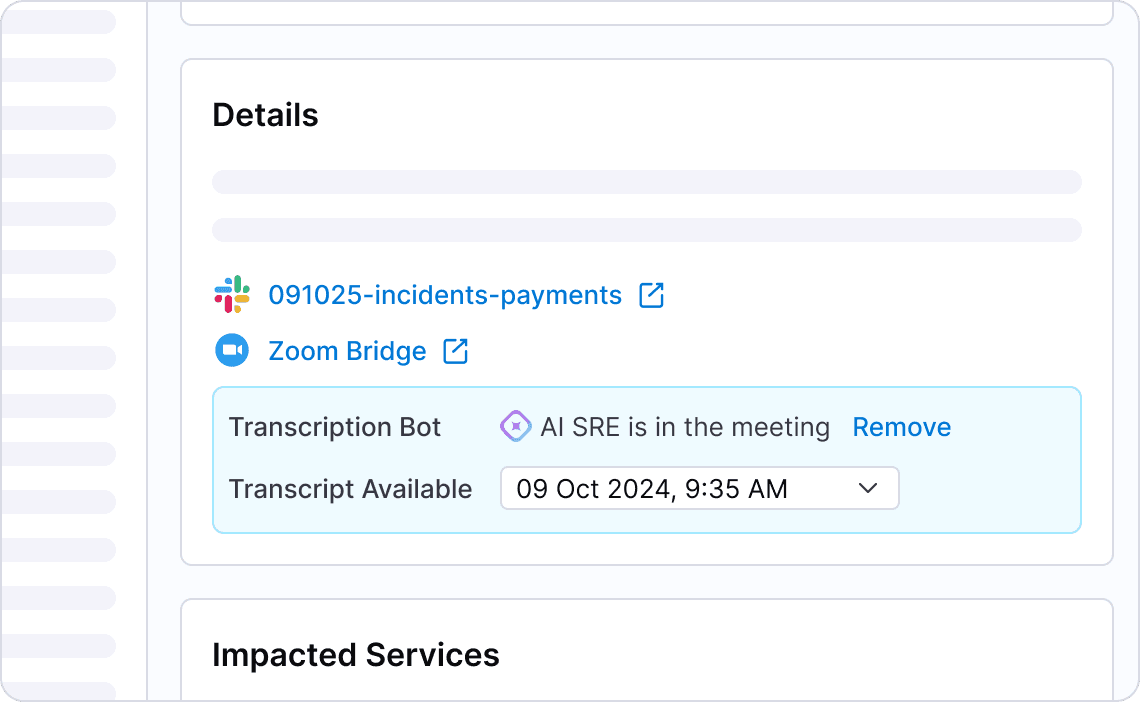
Task: Click the Zoom camera icon
Action: [x=232, y=351]
